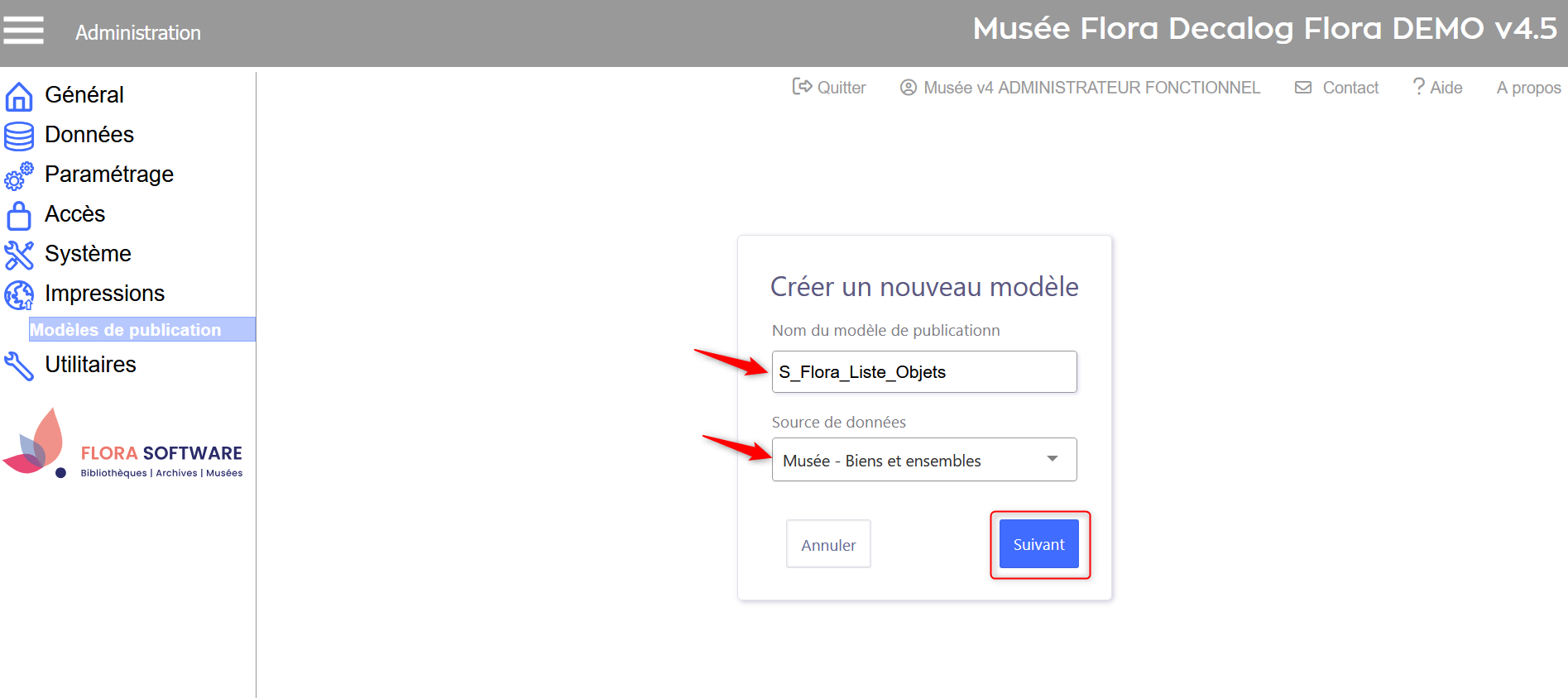Click the Accès padlock icon
This screenshot has height=698, width=1568.
tap(19, 215)
